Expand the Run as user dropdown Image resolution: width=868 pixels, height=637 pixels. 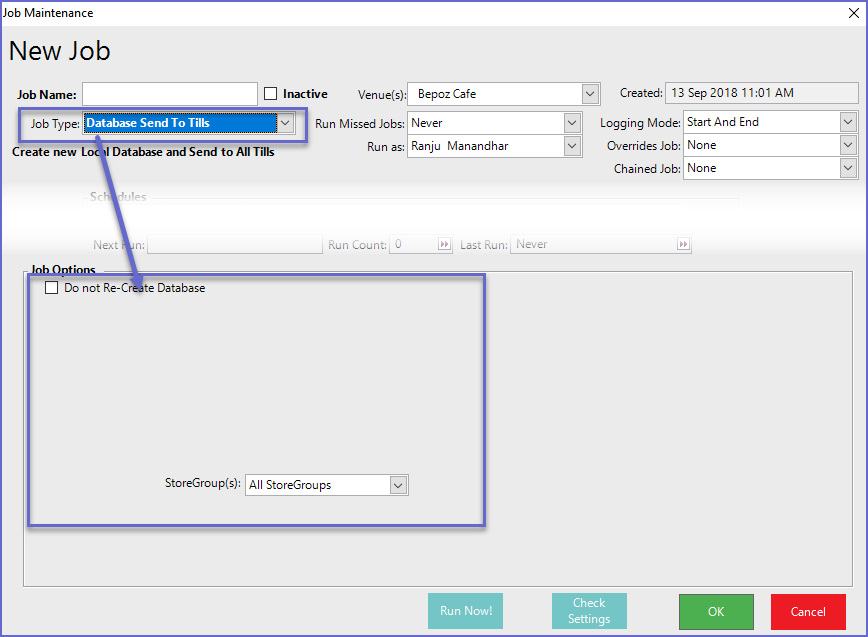[572, 146]
